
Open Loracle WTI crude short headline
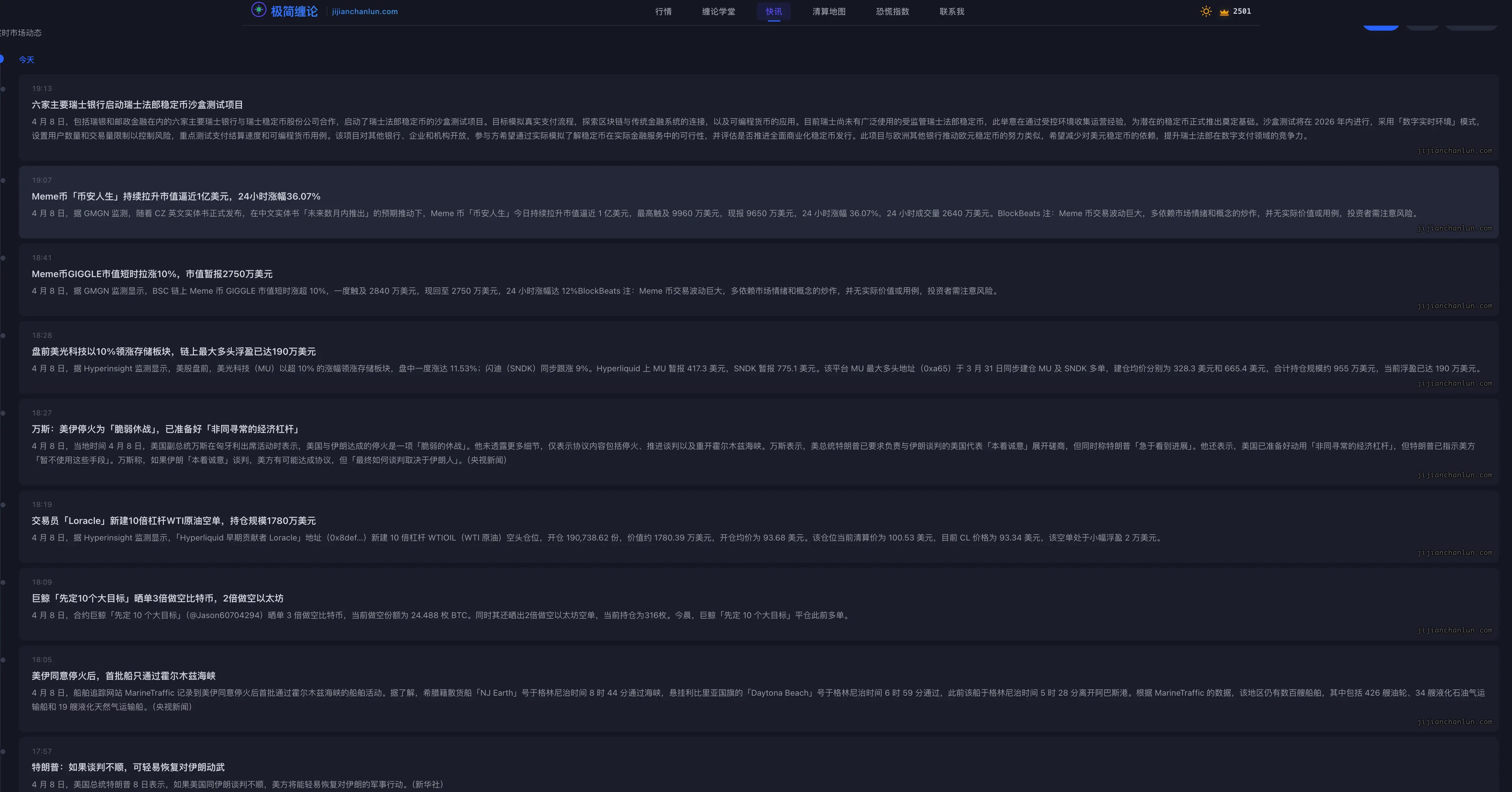(x=173, y=521)
